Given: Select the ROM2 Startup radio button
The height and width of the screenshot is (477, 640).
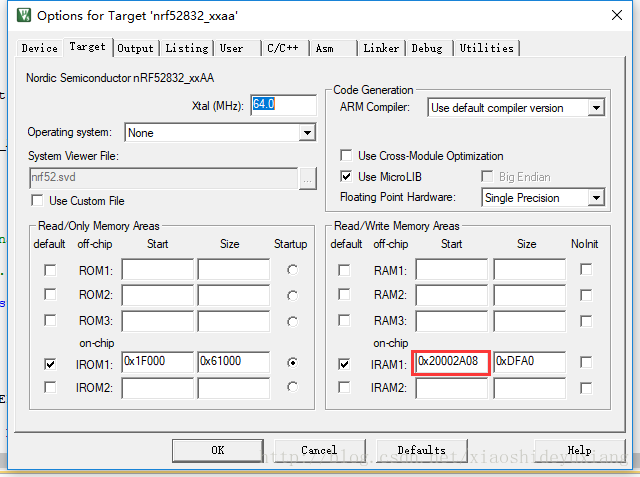Looking at the screenshot, I should (292, 295).
